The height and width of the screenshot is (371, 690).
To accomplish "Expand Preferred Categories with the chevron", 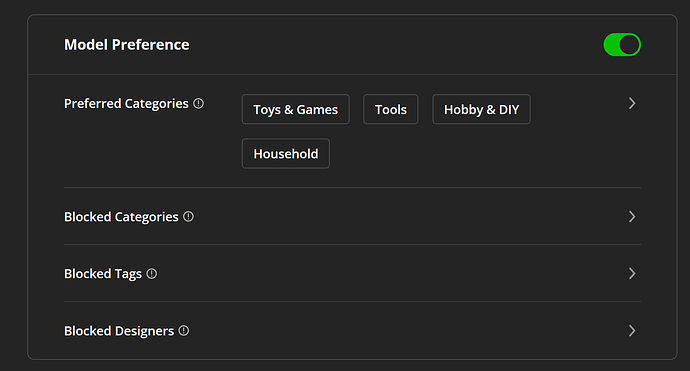I will (x=632, y=103).
